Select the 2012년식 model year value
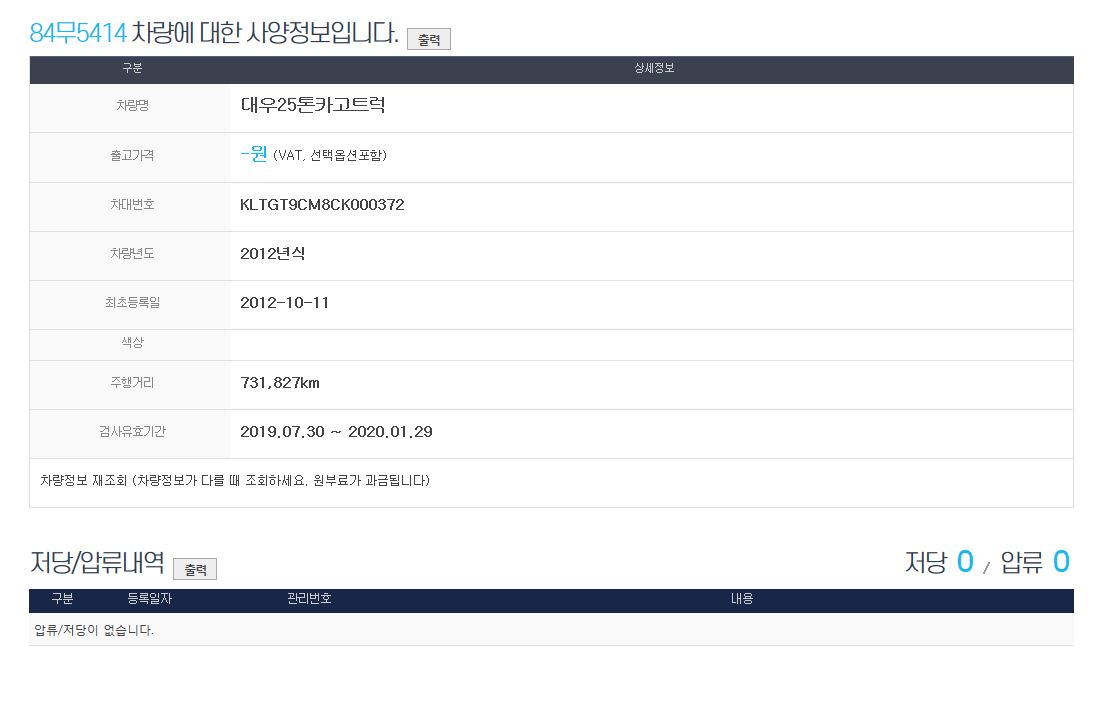Viewport: 1107px width, 727px height. (273, 254)
